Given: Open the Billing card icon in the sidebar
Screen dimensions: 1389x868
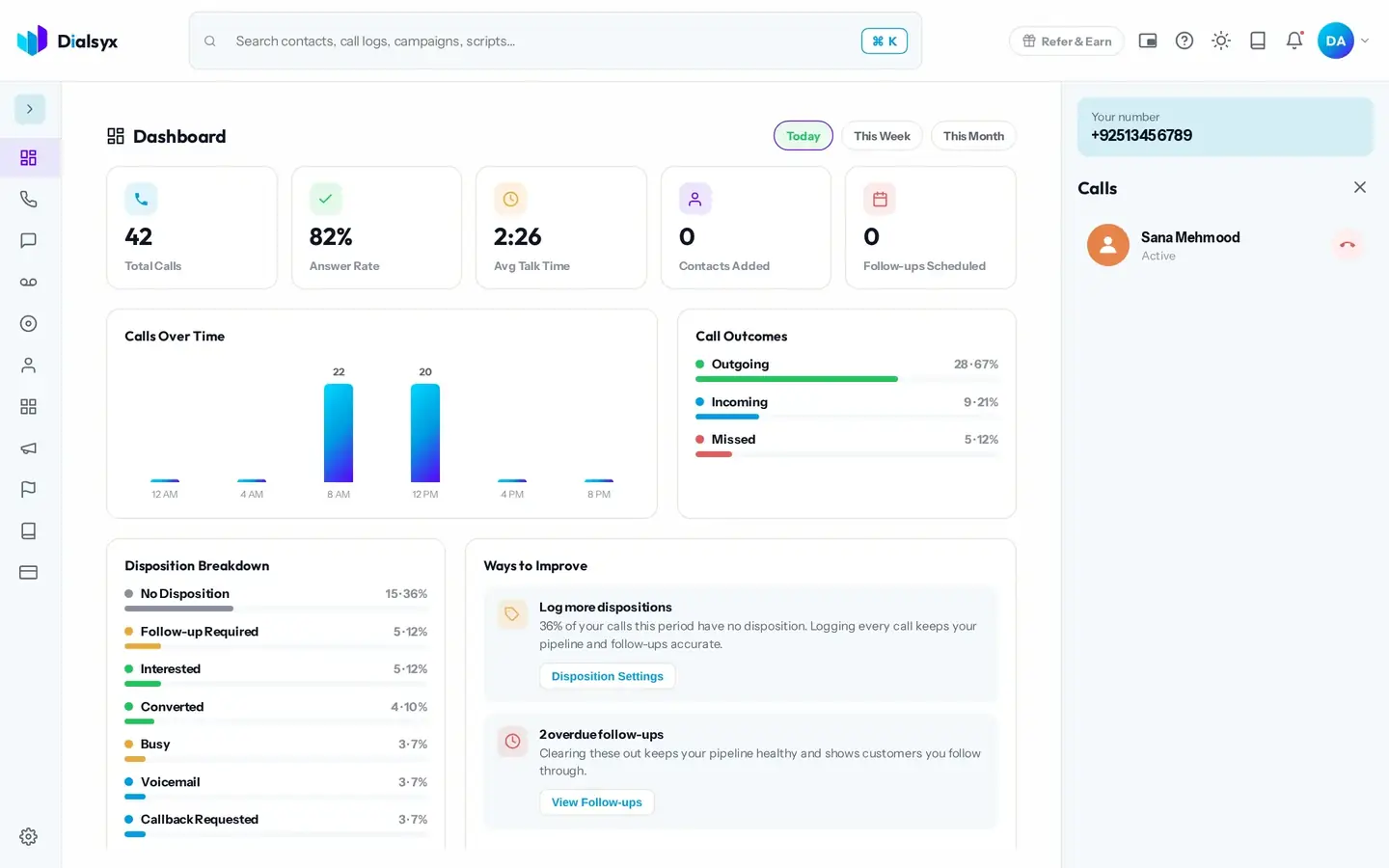Looking at the screenshot, I should (x=29, y=572).
